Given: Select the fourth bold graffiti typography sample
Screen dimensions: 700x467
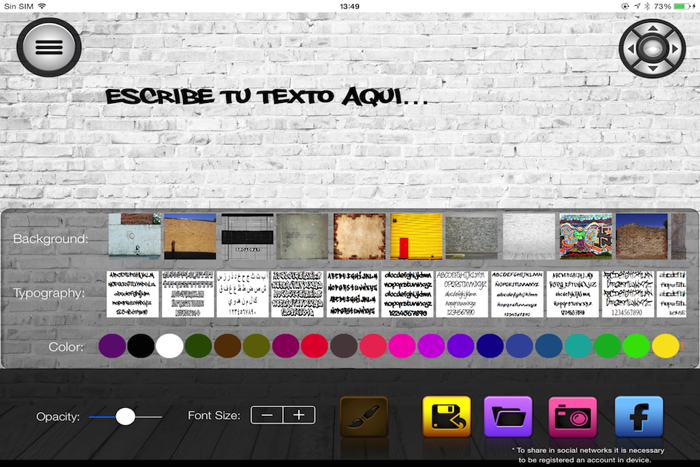Looking at the screenshot, I should [x=297, y=294].
